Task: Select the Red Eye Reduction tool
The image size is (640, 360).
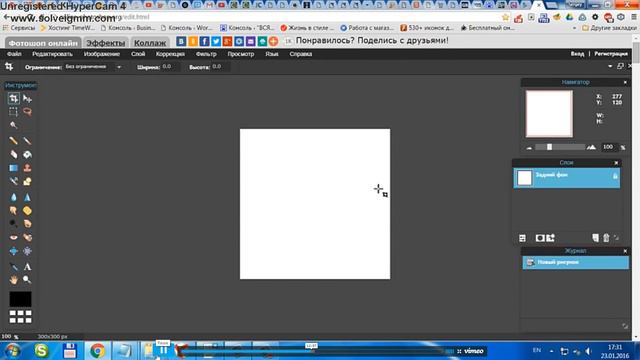Action: (13, 237)
